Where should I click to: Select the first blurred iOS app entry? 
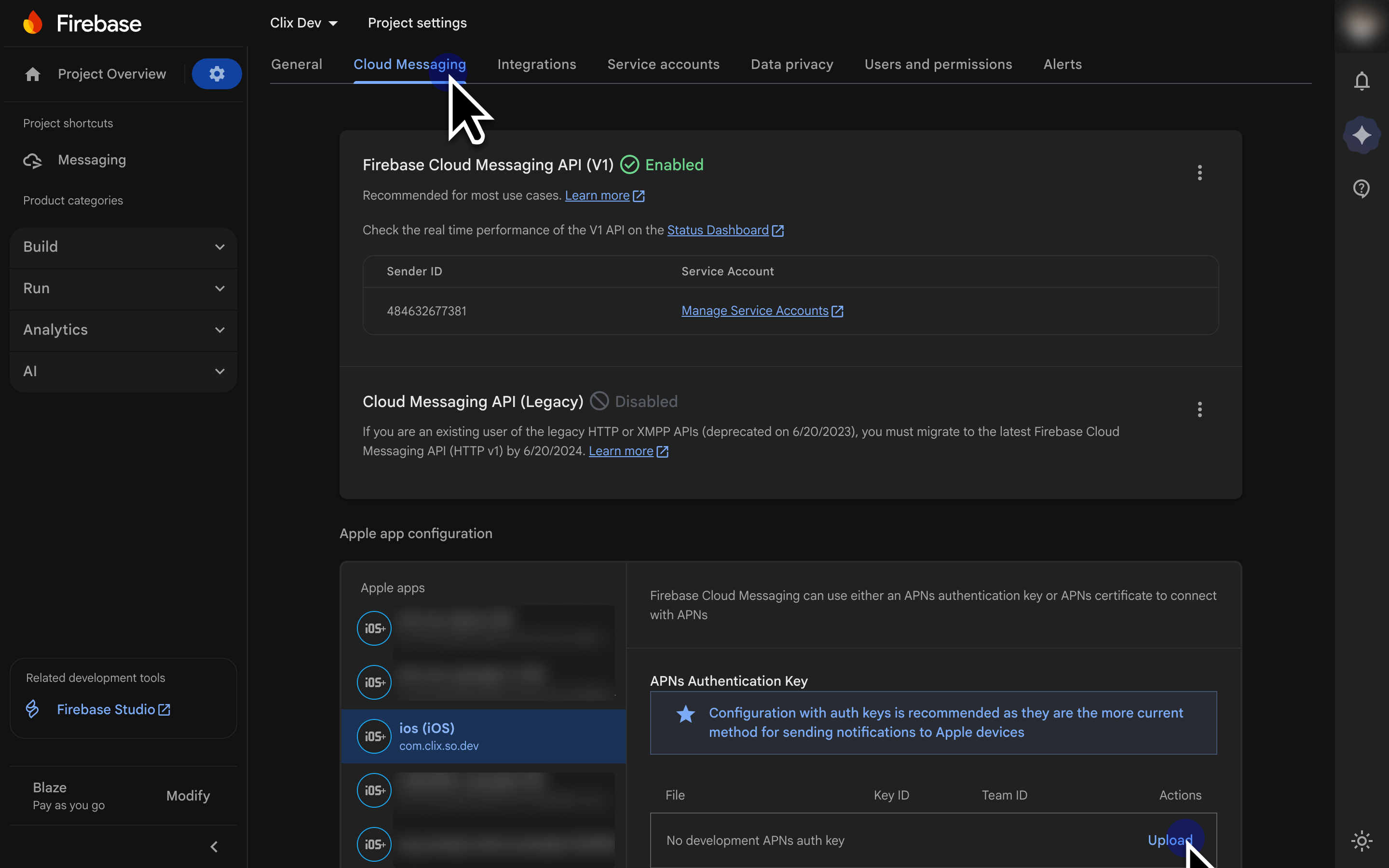click(x=484, y=628)
